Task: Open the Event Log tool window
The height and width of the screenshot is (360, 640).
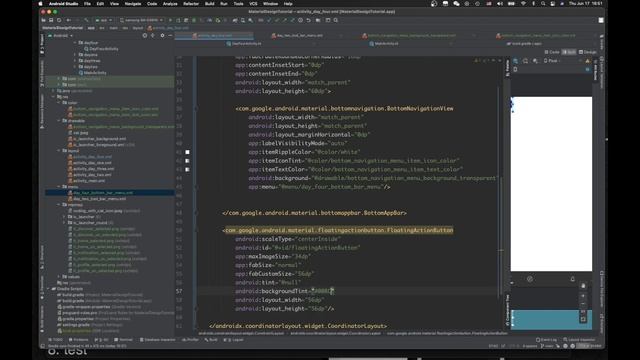Action: click(547, 340)
